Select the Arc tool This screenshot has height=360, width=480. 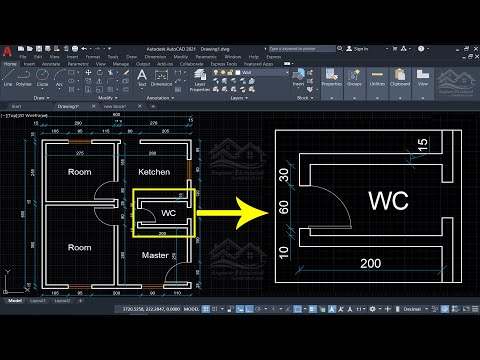pos(59,78)
